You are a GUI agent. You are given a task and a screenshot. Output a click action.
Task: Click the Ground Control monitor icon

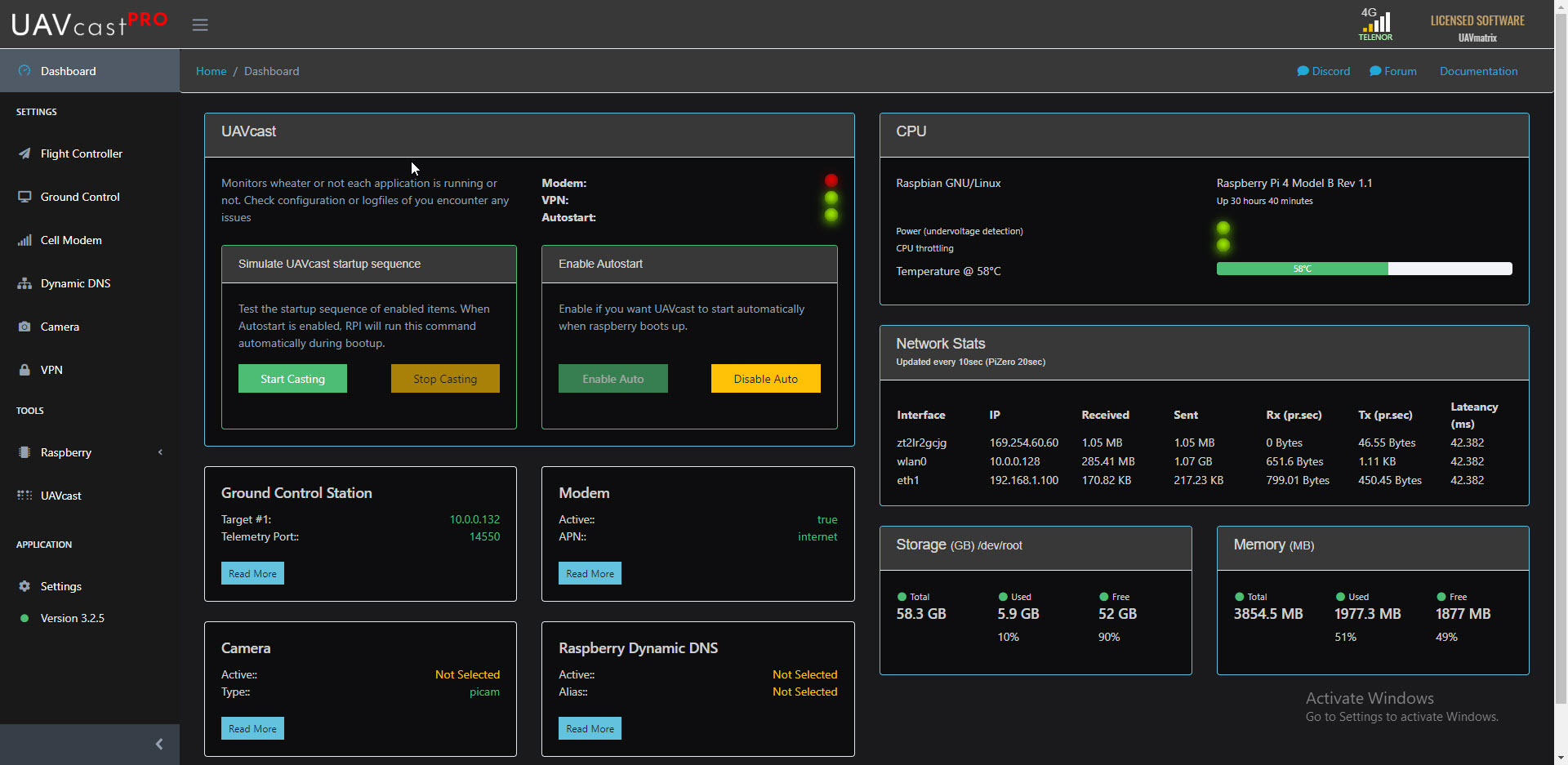(x=24, y=197)
